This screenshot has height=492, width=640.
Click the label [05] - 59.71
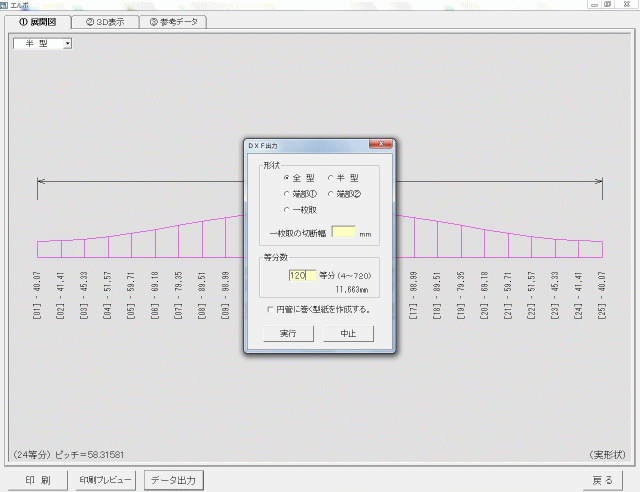coord(131,295)
